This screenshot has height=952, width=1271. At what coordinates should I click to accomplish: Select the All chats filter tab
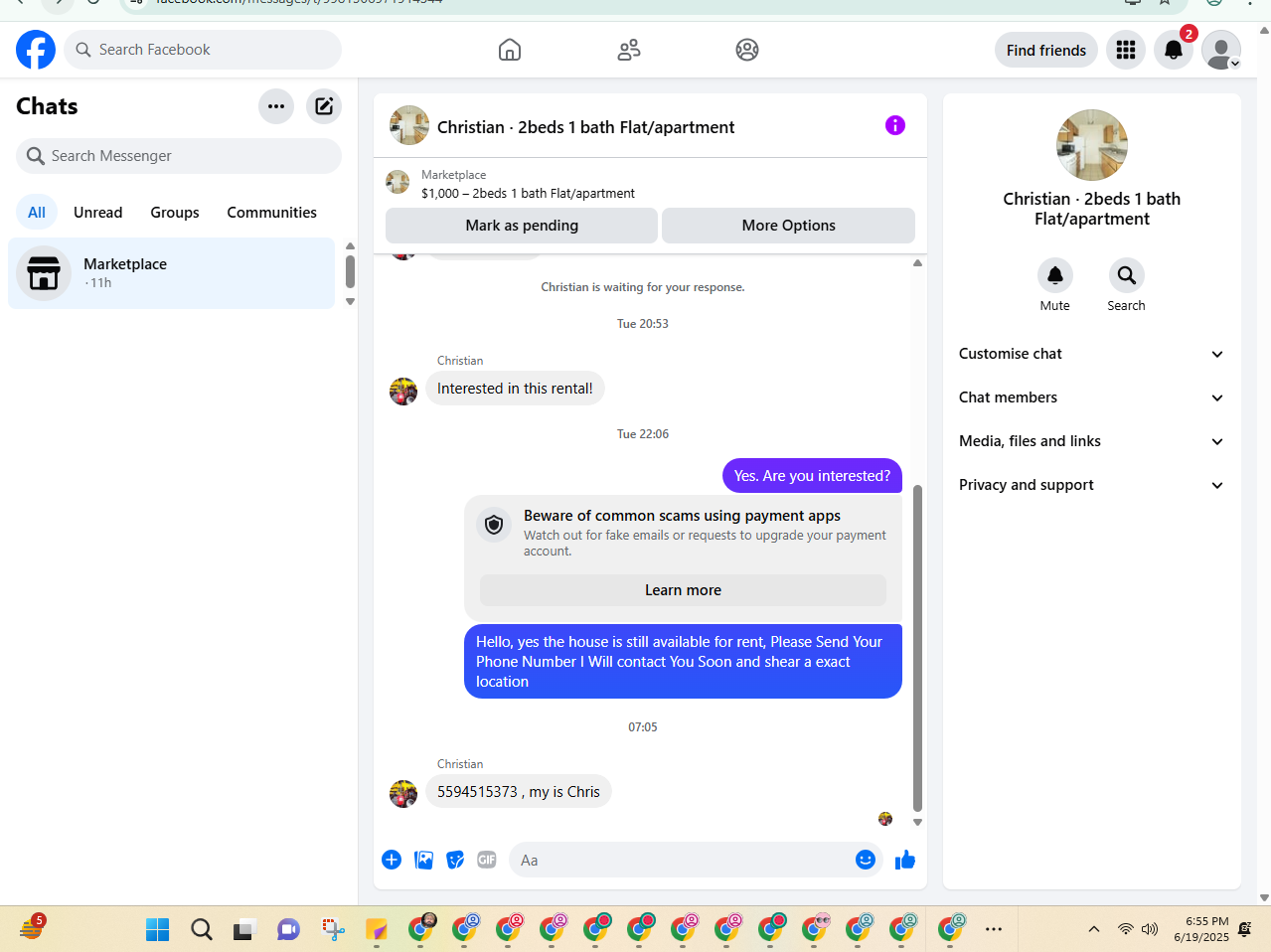tap(37, 213)
